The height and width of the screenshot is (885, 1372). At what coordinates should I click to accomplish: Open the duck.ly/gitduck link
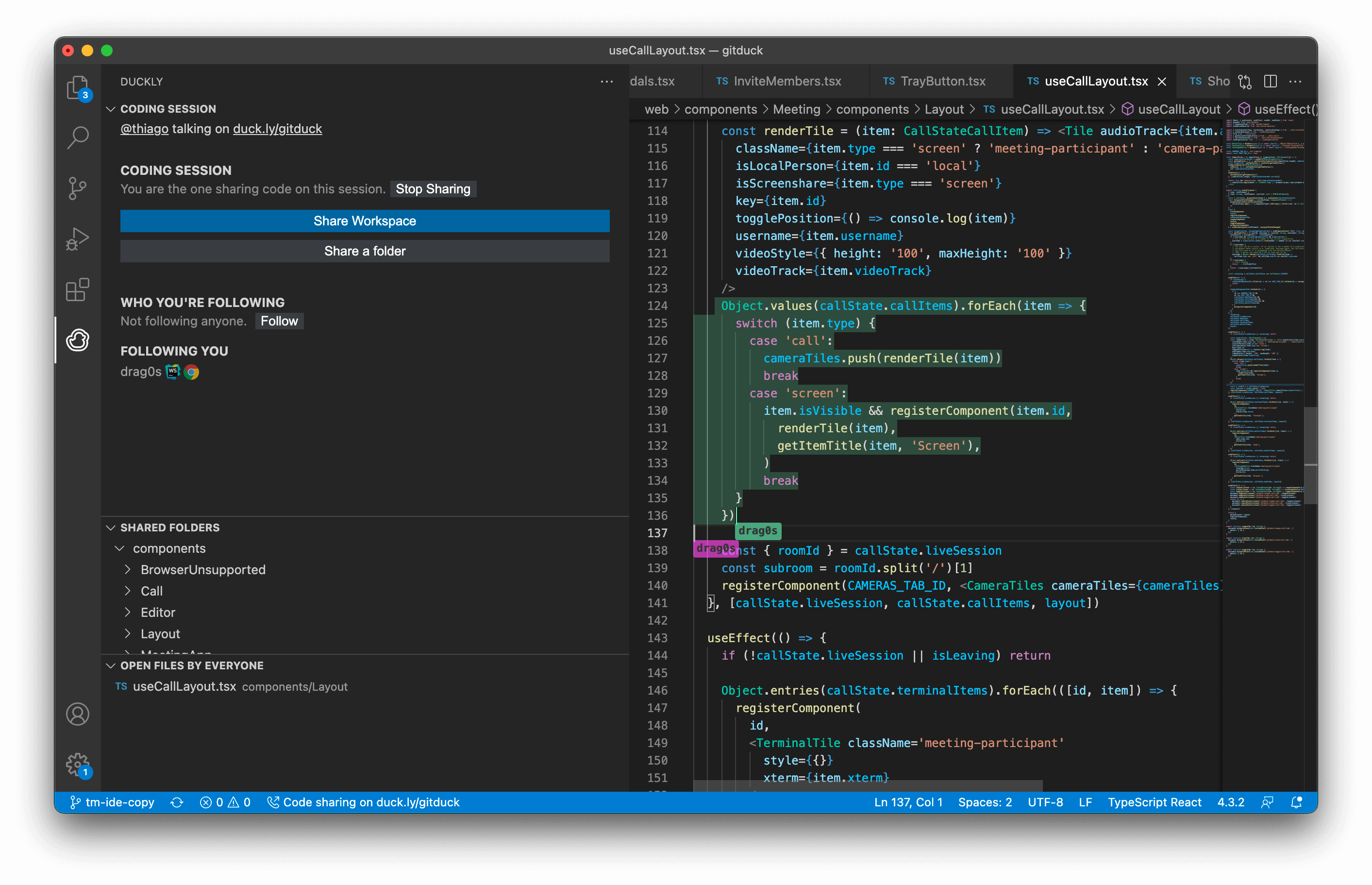coord(277,129)
